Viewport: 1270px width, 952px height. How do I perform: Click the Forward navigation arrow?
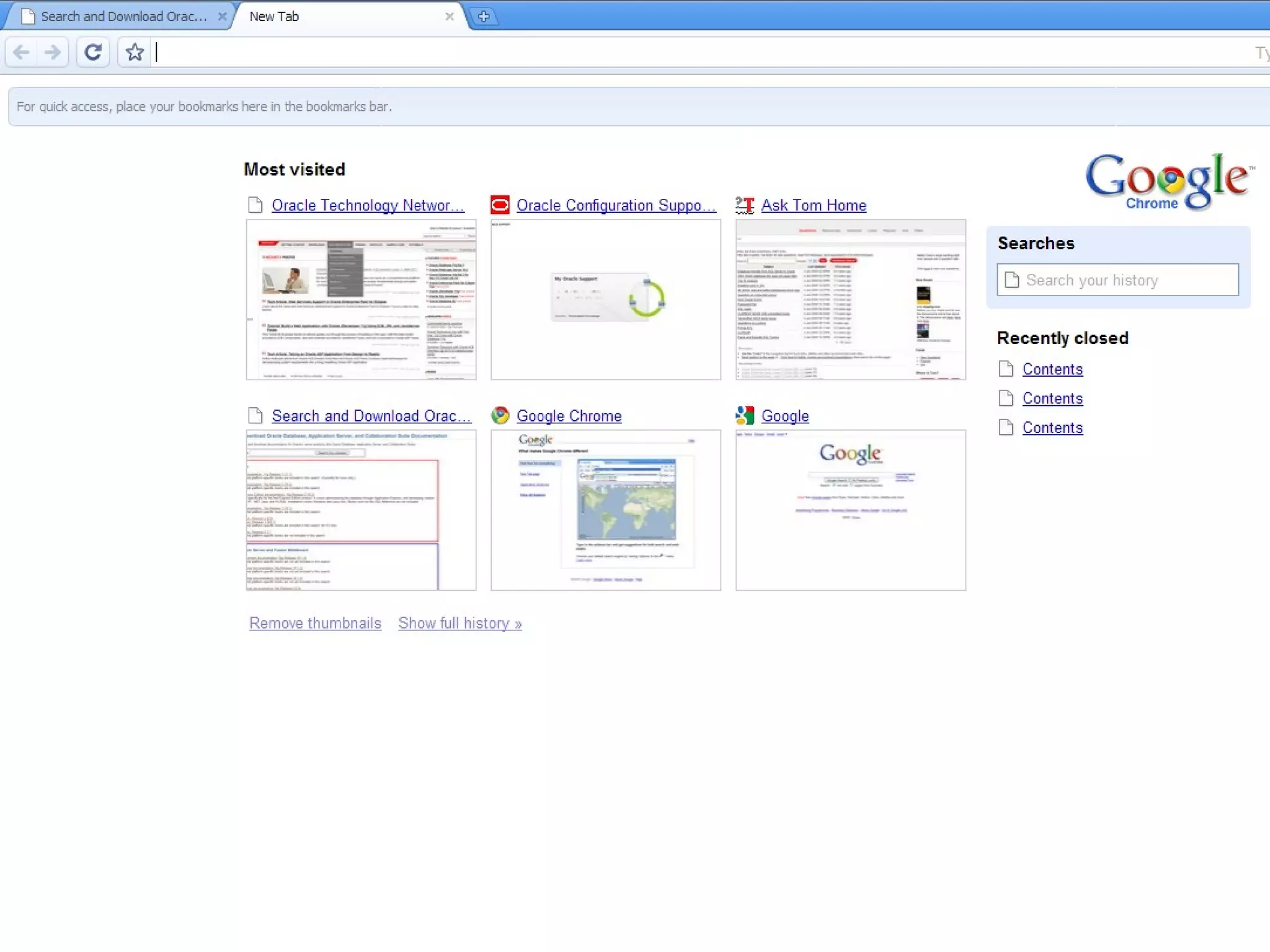pyautogui.click(x=53, y=52)
